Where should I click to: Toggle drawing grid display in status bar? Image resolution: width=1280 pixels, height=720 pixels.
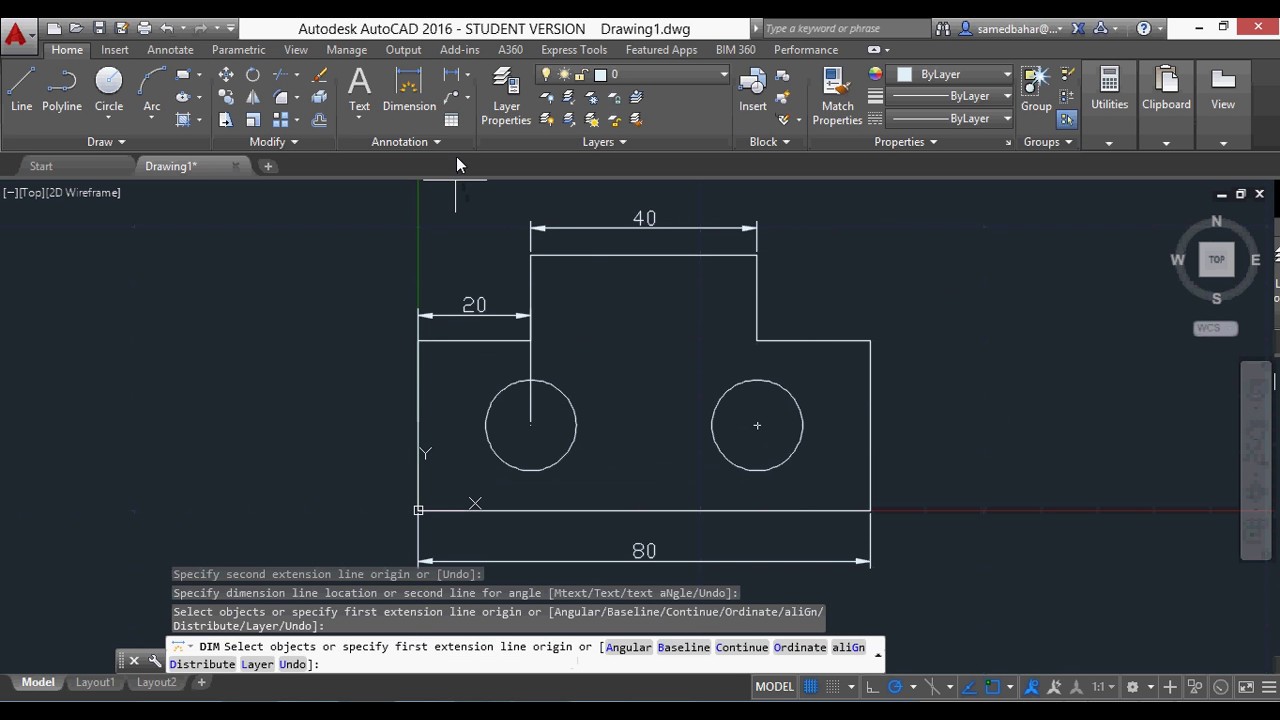(x=810, y=687)
